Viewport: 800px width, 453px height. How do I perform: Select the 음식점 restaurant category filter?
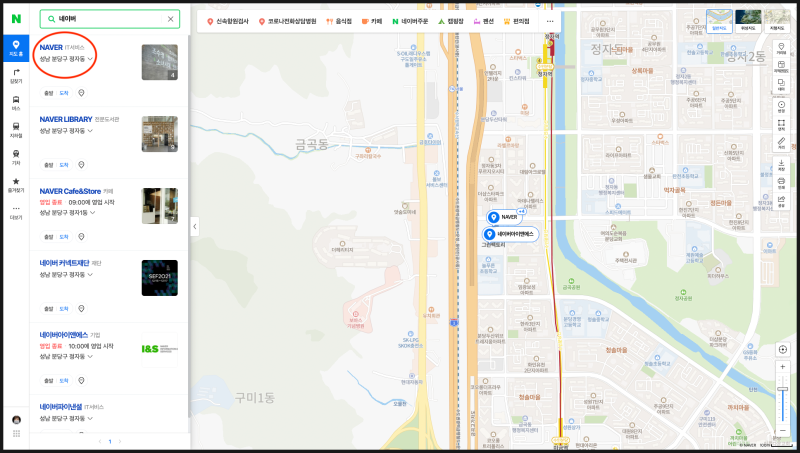(x=339, y=21)
